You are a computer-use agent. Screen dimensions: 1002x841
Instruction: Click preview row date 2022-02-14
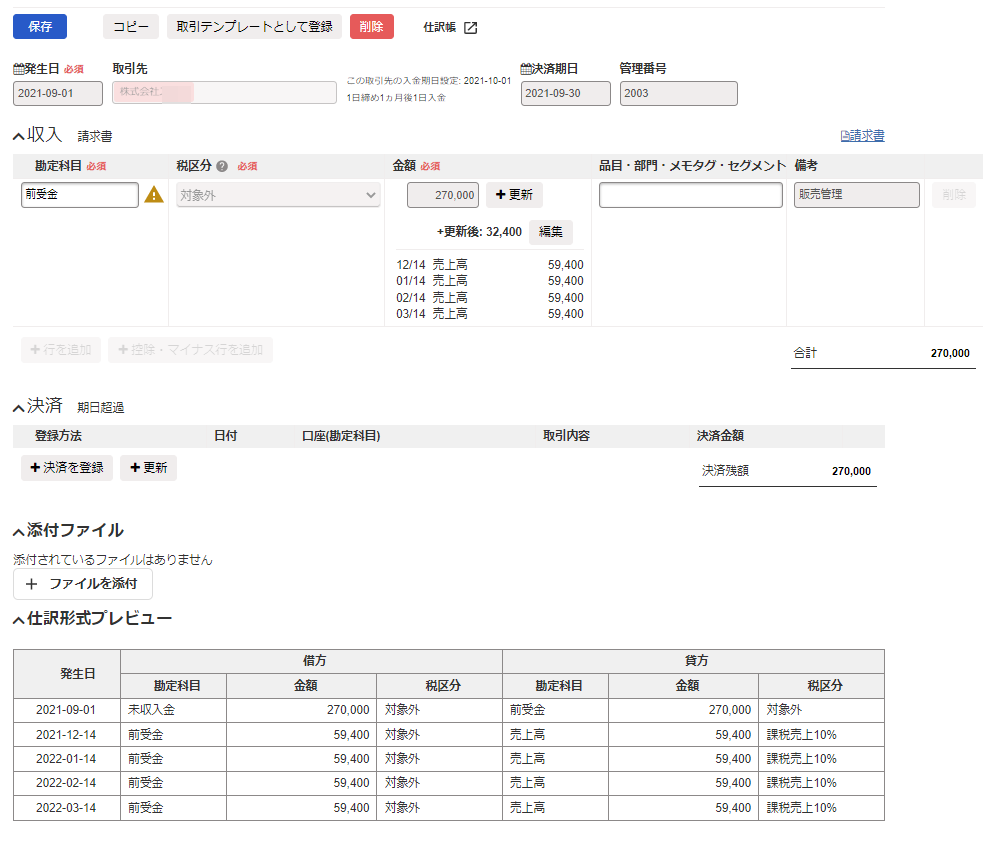pyautogui.click(x=66, y=783)
